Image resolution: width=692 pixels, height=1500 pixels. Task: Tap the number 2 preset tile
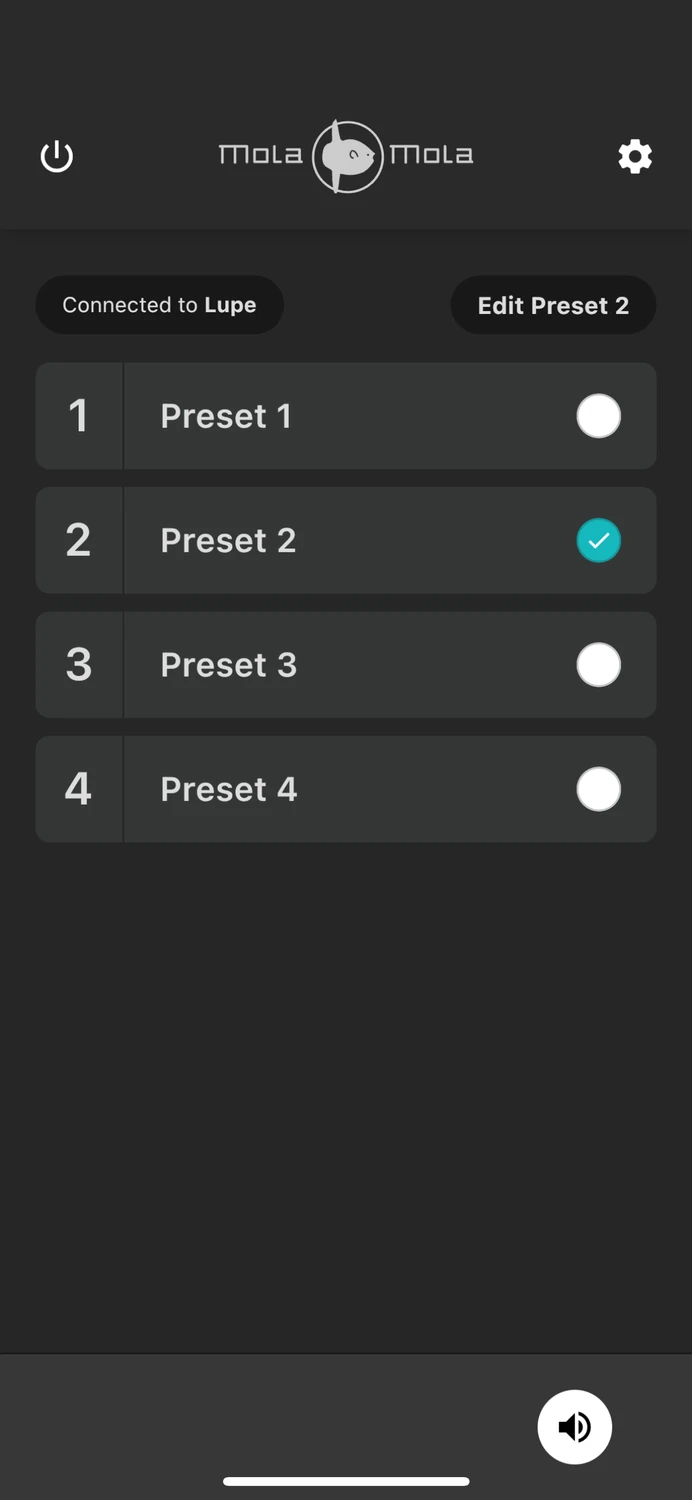point(79,540)
